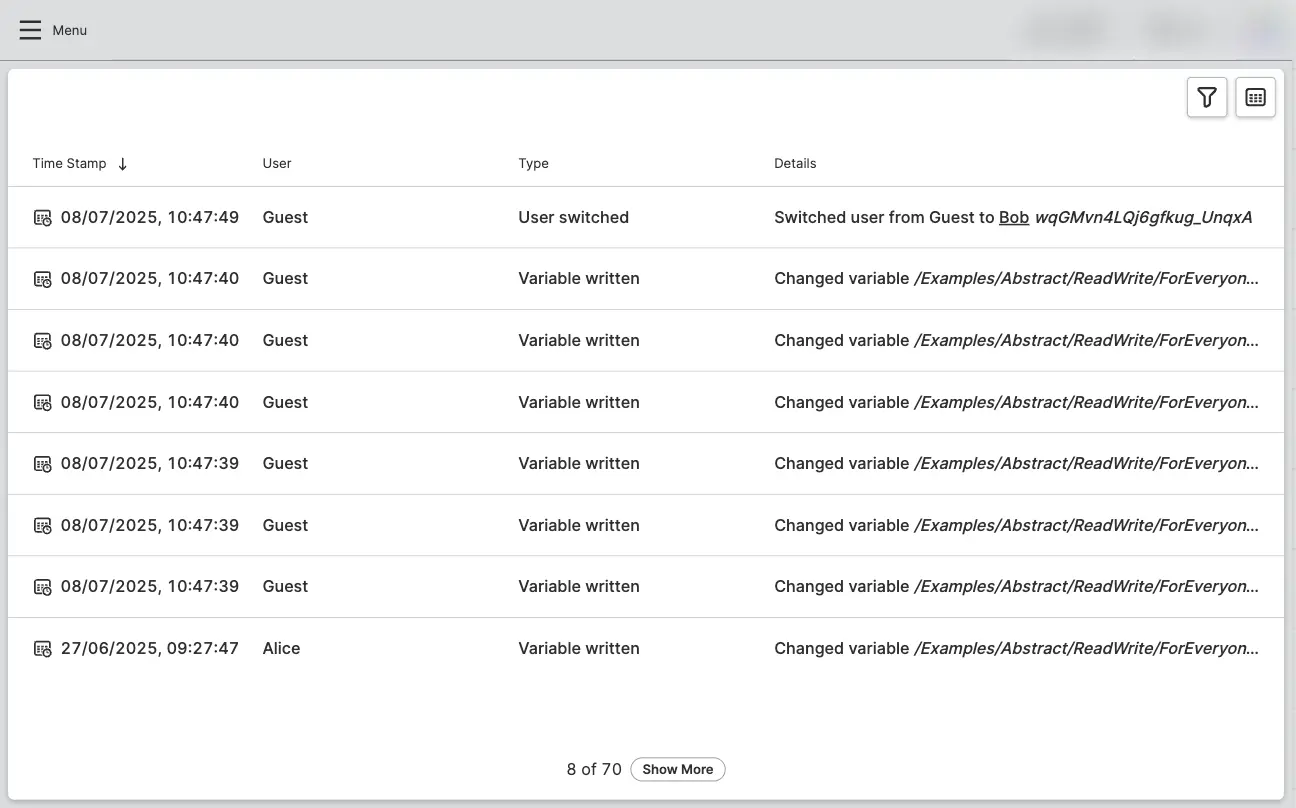Click Alice's Changed variable details text

pos(1016,648)
